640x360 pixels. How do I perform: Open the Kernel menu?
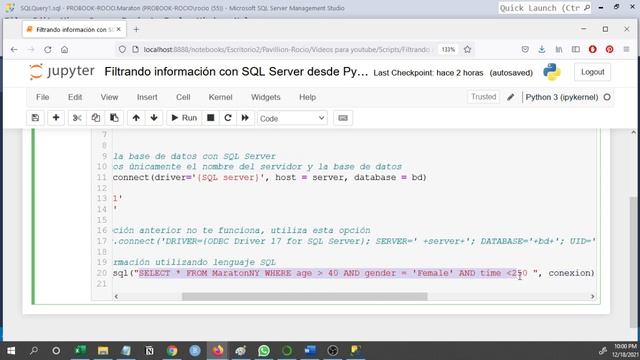pos(220,97)
